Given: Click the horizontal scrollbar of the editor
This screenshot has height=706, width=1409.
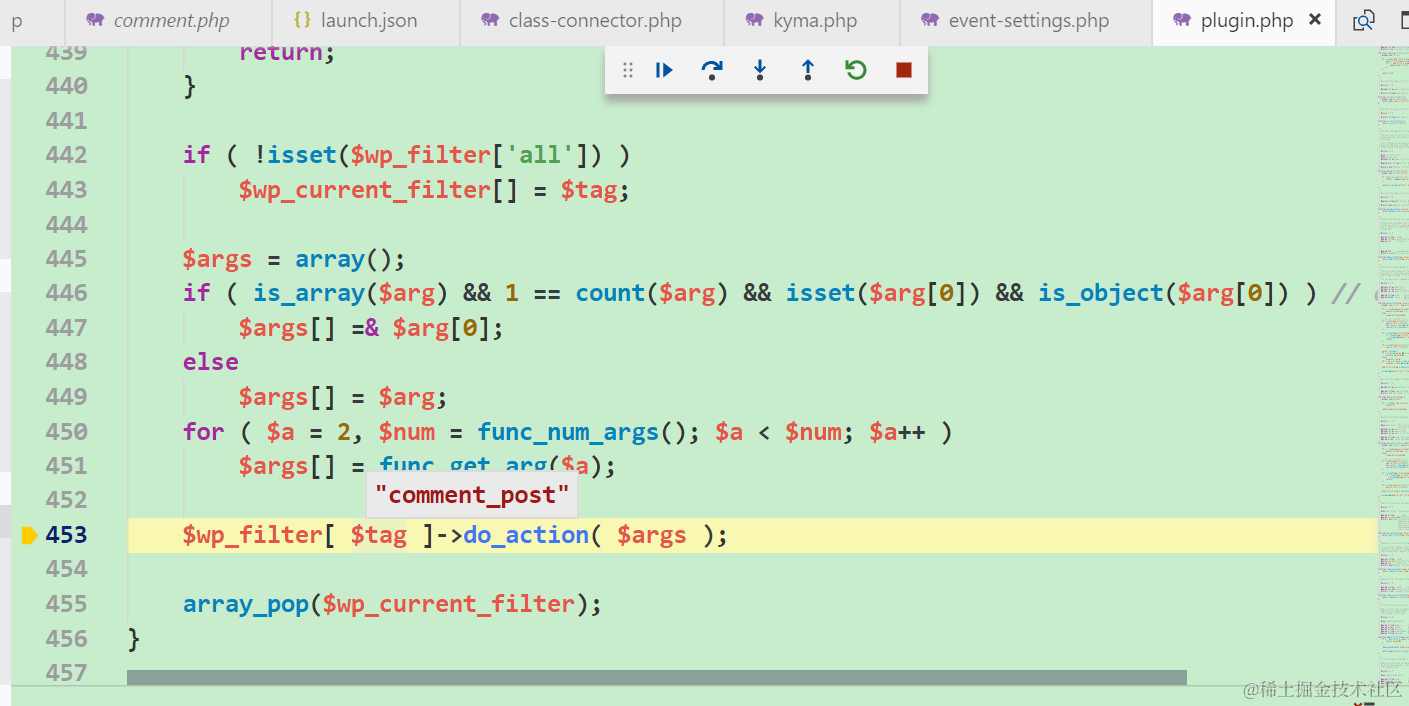Looking at the screenshot, I should [x=657, y=678].
